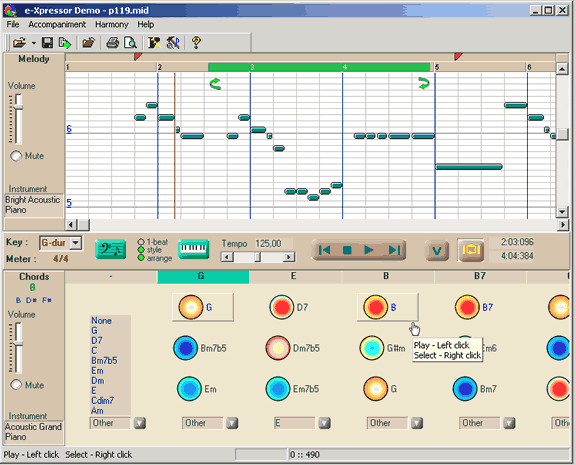The image size is (576, 465).
Task: Click the piano keyboard button
Action: (194, 249)
